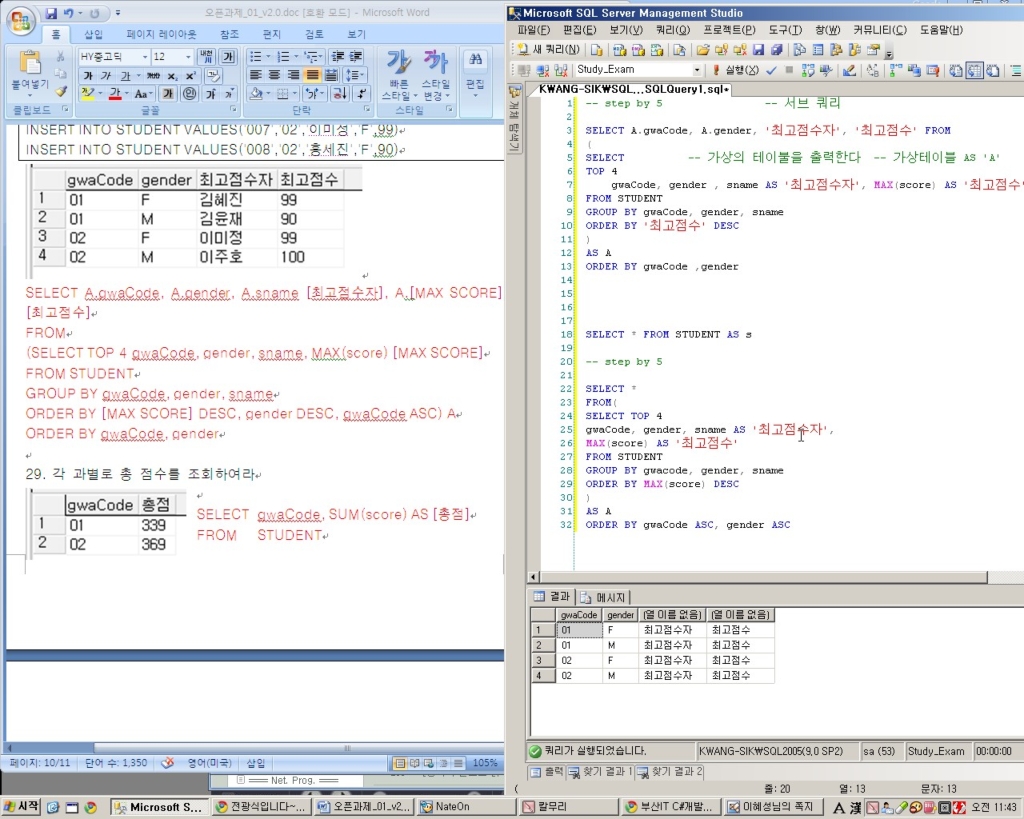
Task: Toggle bold formatting in Word ribbon
Action: coord(88,76)
